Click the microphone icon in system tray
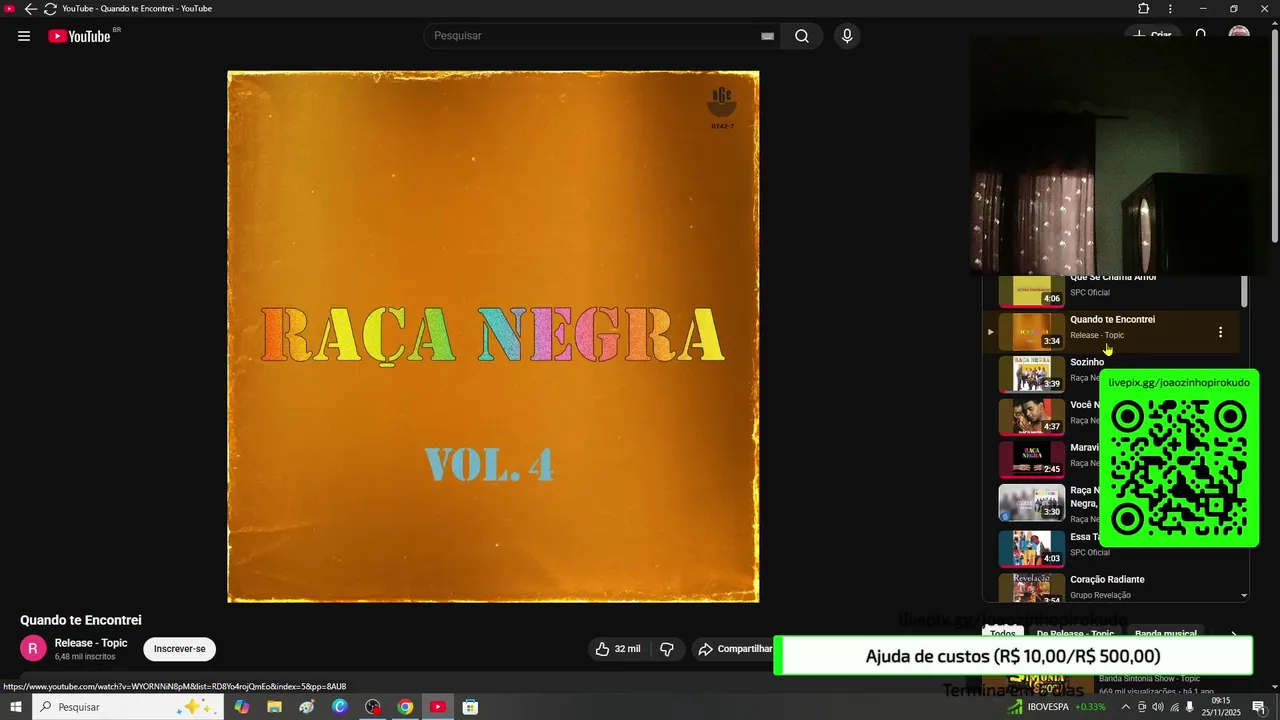Viewport: 1280px width, 720px height. 1189,707
